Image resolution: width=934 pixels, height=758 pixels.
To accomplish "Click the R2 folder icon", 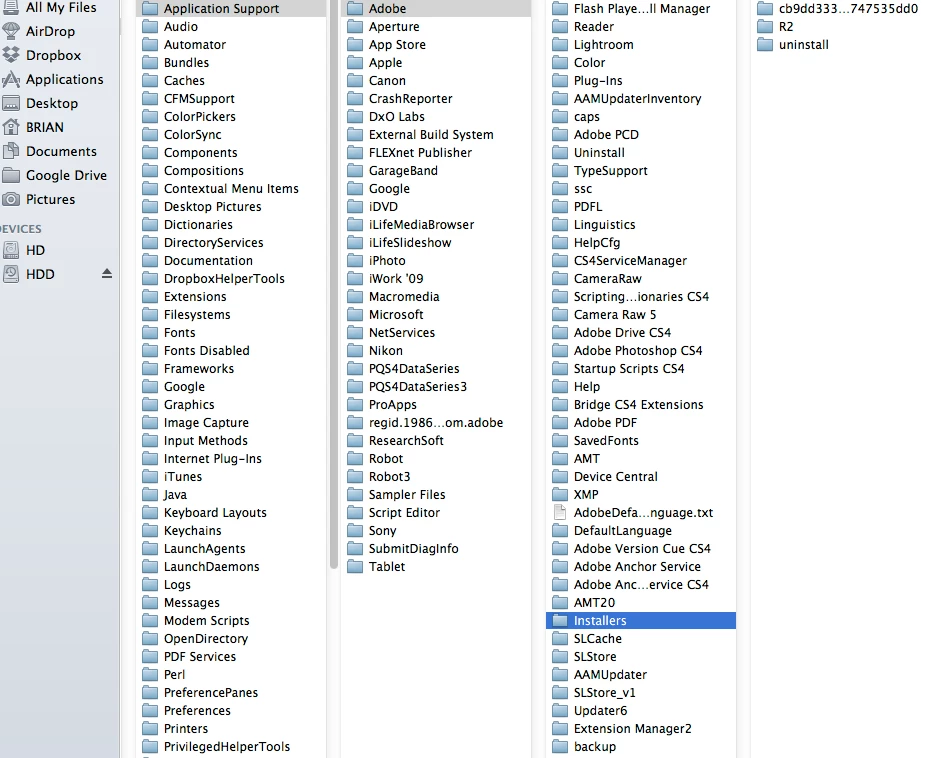I will (765, 27).
